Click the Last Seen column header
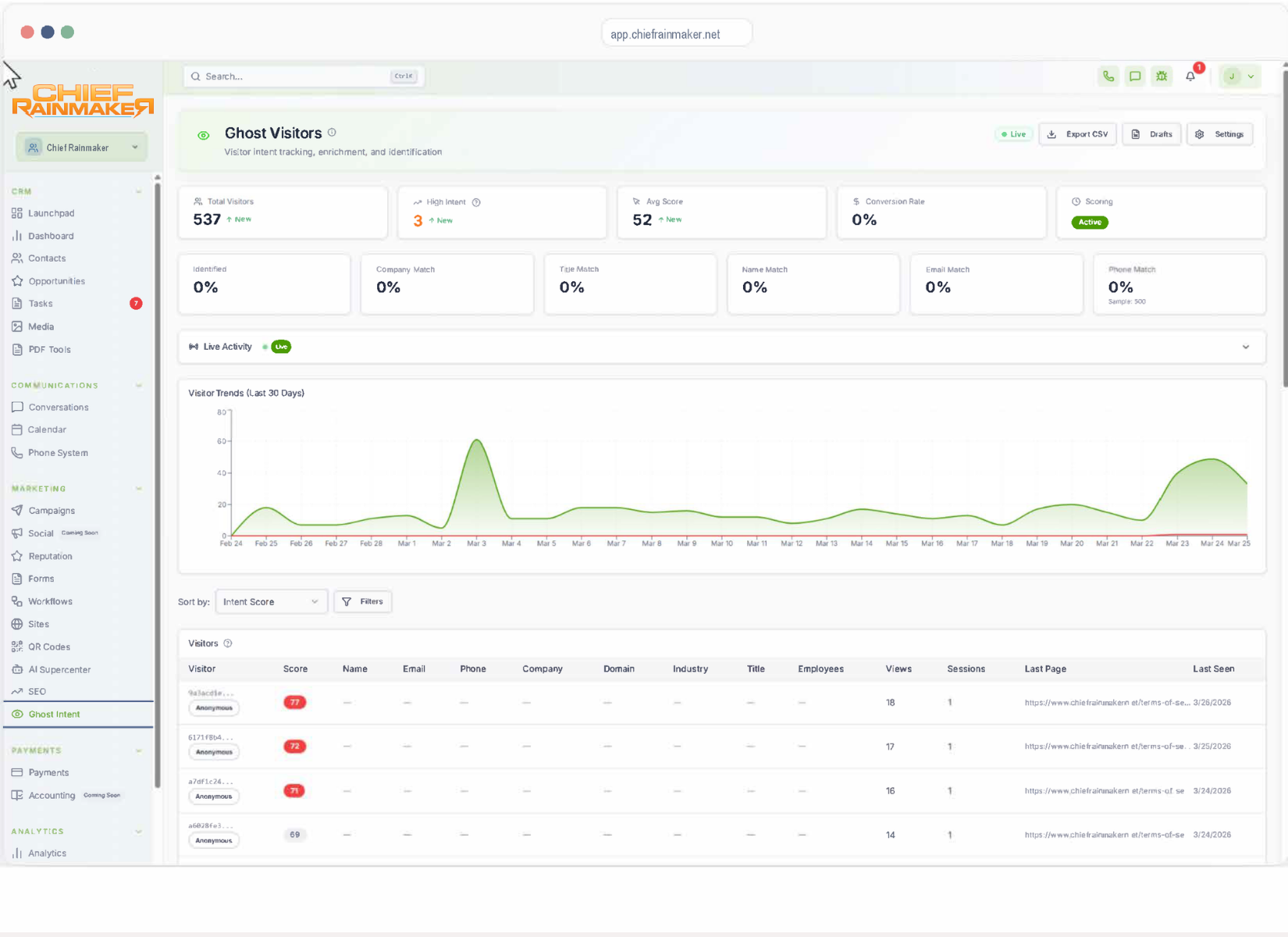This screenshot has height=937, width=1288. pos(1214,669)
